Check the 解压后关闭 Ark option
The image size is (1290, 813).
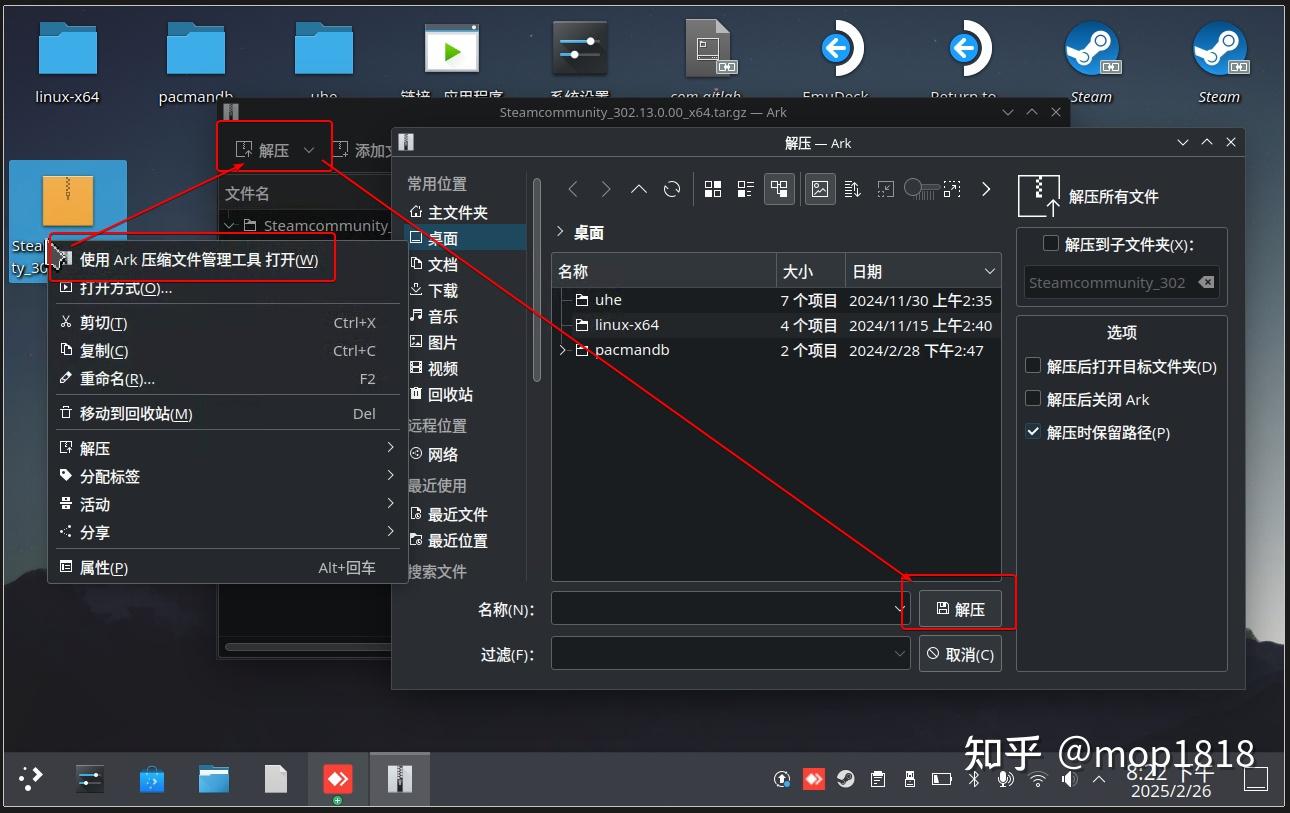[1032, 397]
